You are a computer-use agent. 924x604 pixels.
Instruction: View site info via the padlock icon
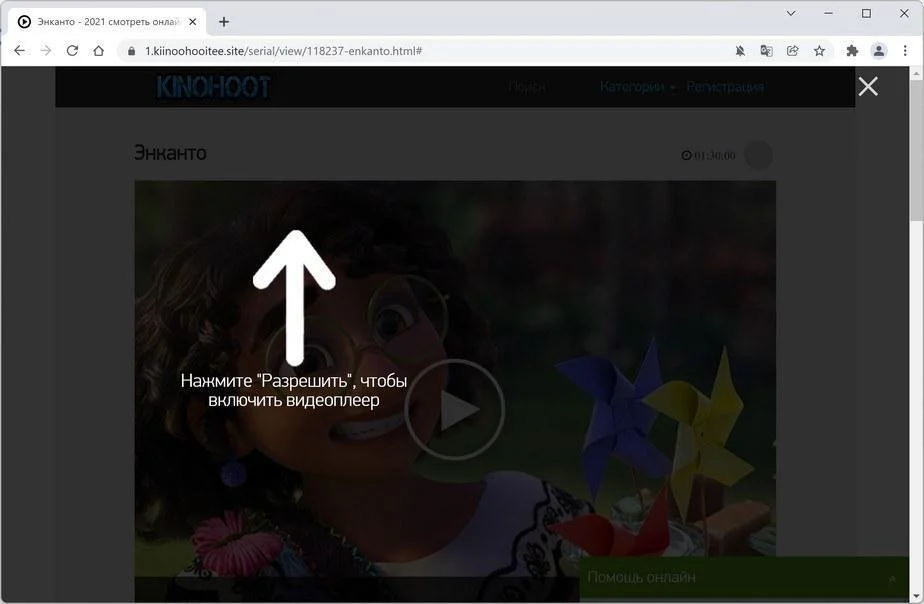(131, 51)
